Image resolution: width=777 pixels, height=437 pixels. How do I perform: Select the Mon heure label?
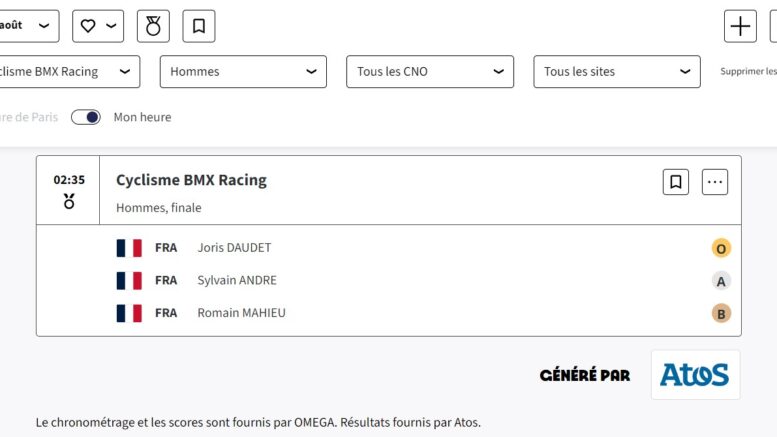(x=142, y=117)
